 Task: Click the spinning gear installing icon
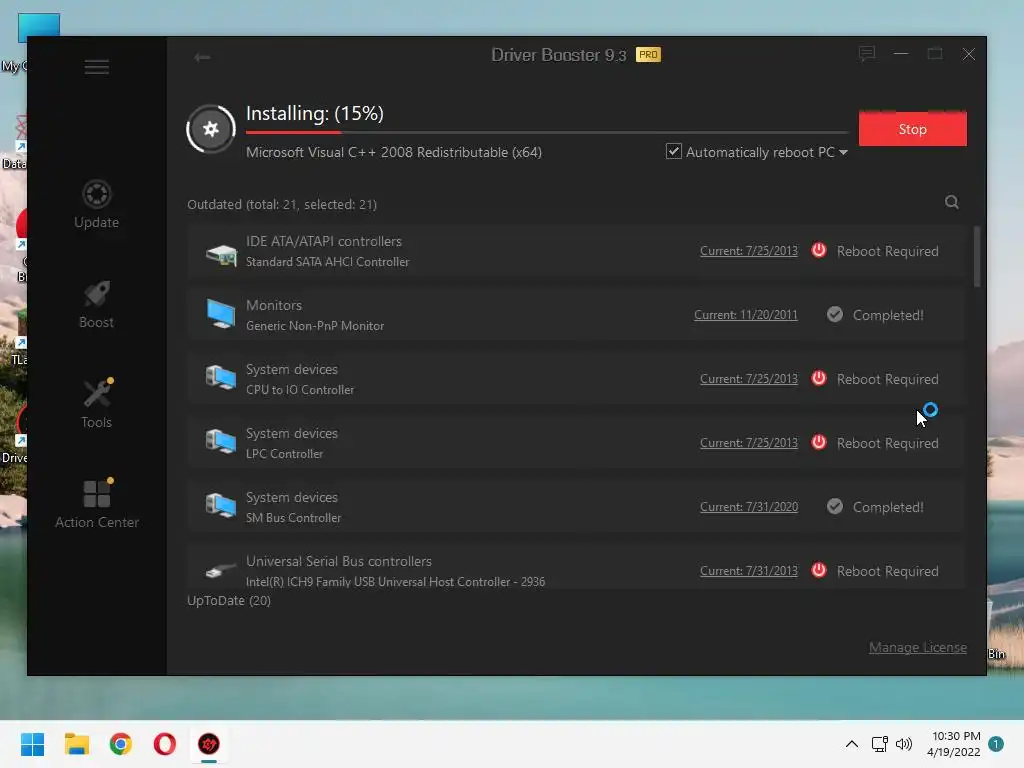coord(210,129)
